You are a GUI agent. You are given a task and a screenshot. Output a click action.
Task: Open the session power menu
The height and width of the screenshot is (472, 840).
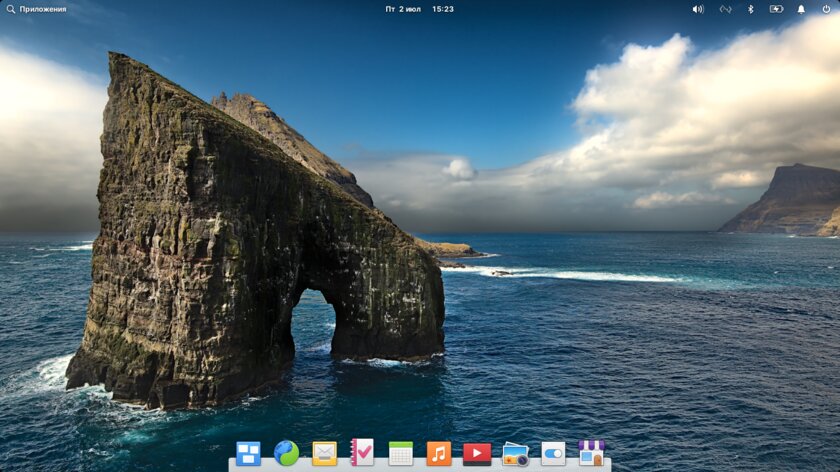pos(826,9)
